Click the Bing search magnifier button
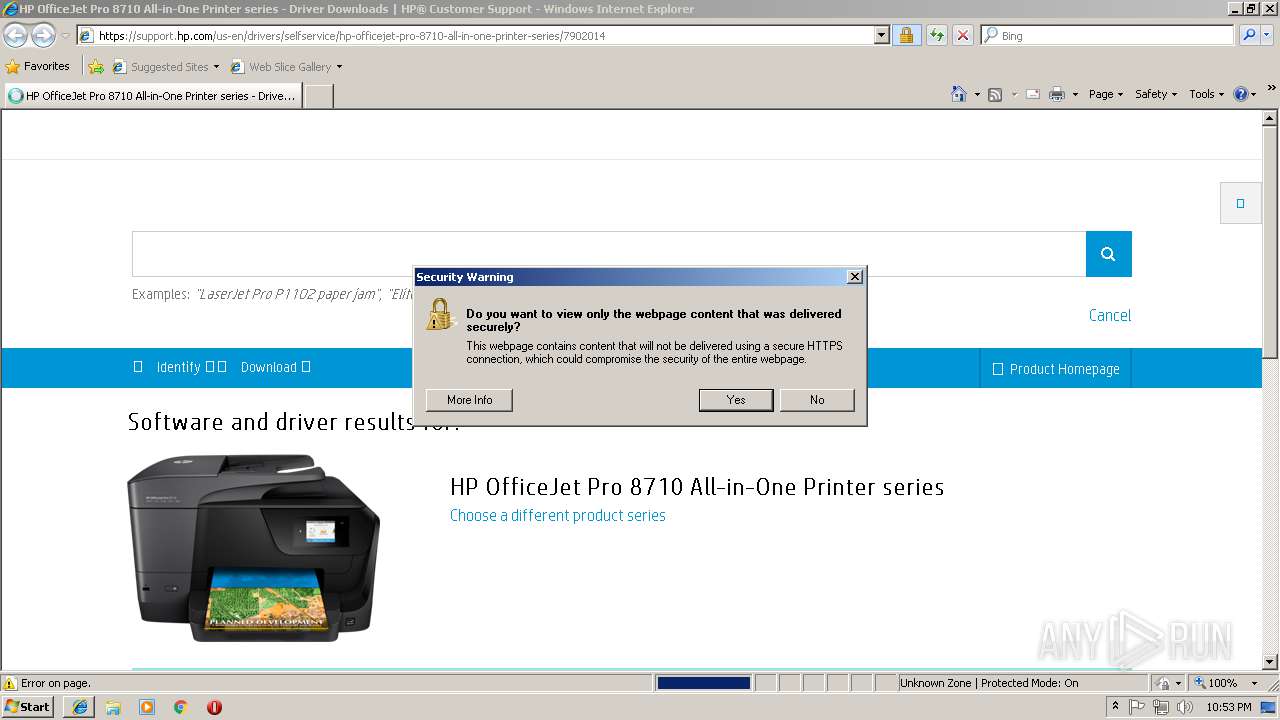Image resolution: width=1280 pixels, height=720 pixels. 1248,35
